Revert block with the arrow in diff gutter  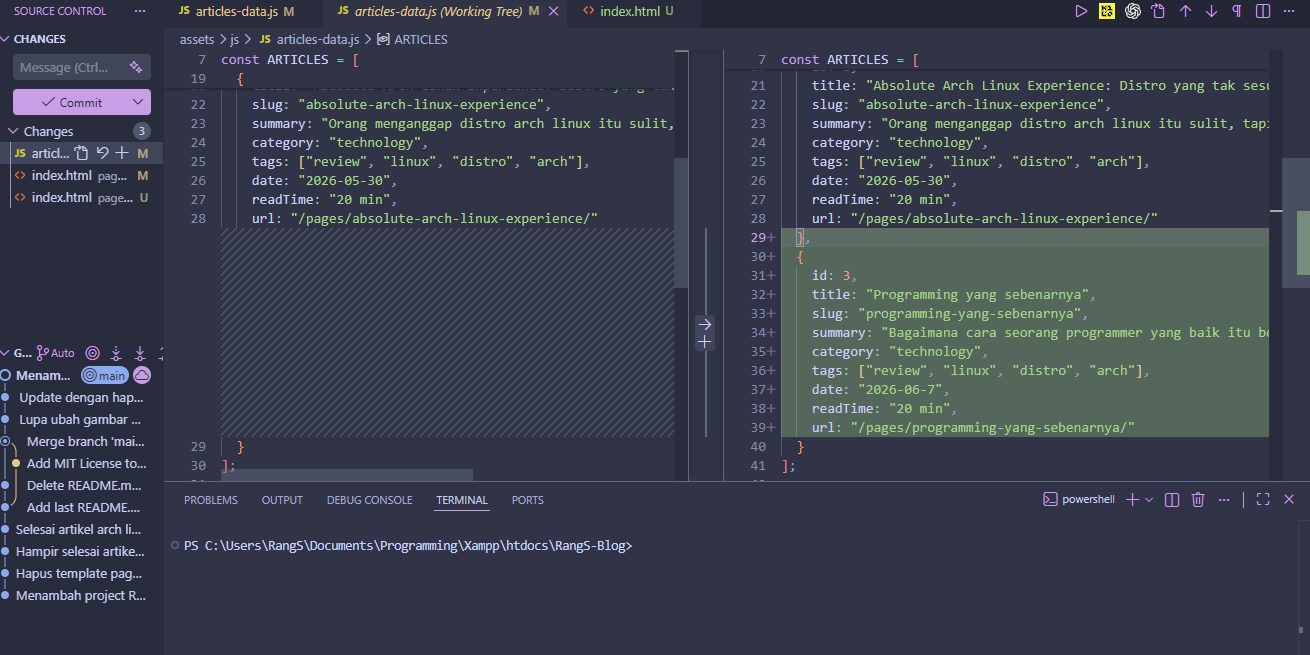point(704,324)
